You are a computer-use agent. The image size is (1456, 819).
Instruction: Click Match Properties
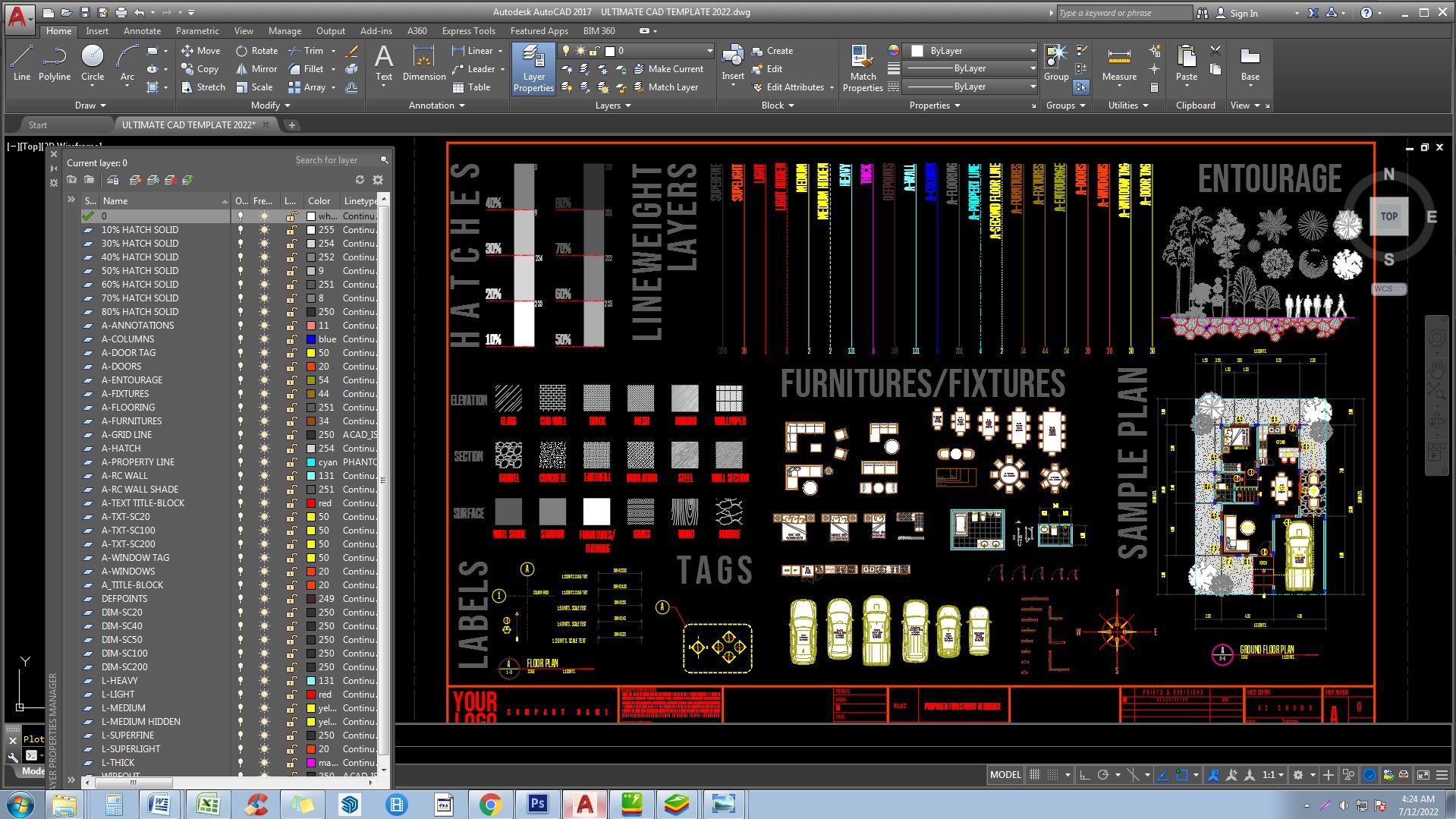(x=863, y=68)
